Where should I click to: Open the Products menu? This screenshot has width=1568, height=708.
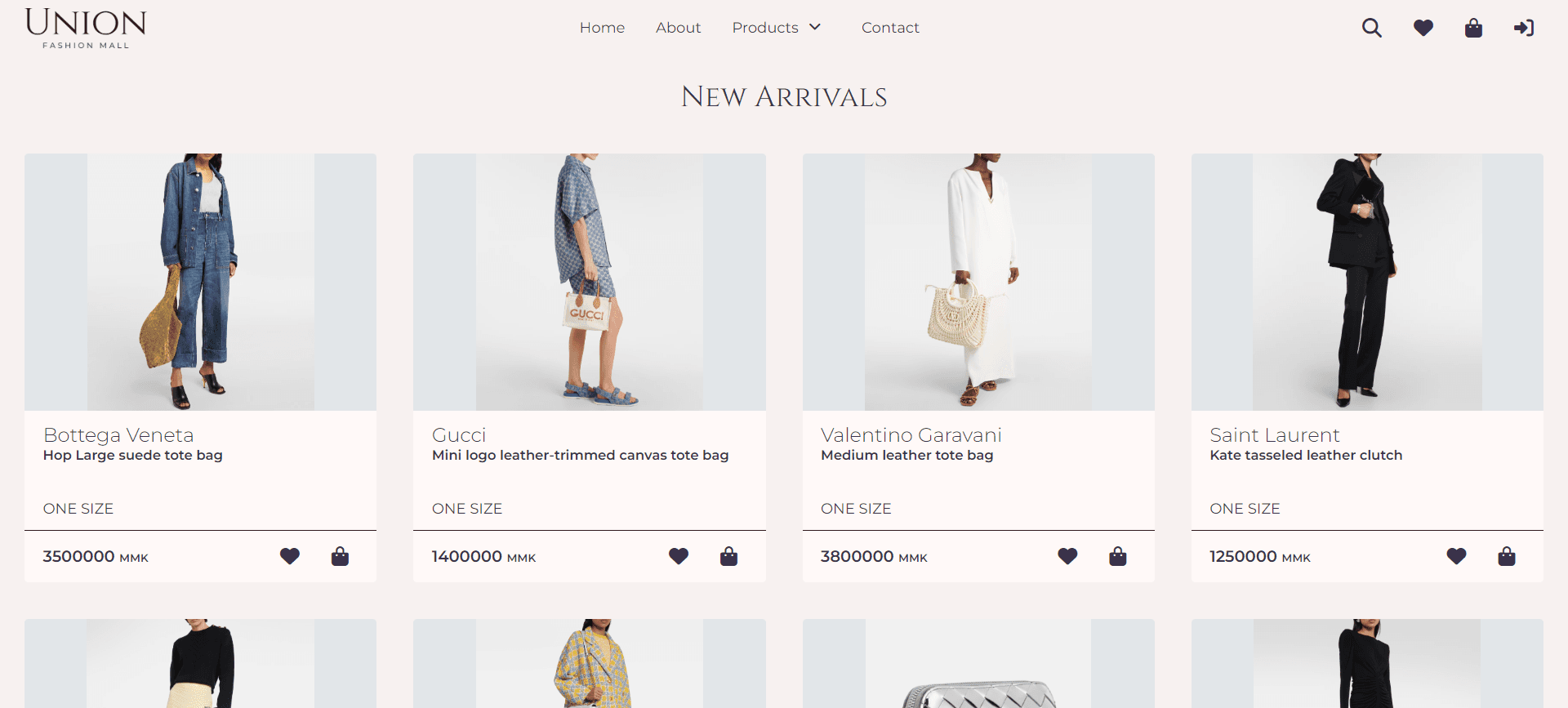tap(765, 28)
